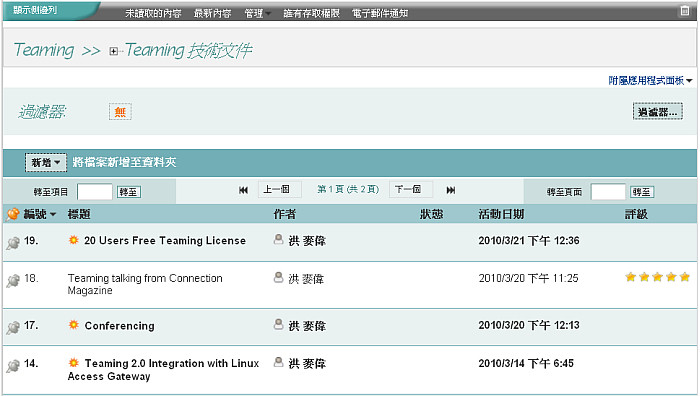Click 轉至 button next to 轉至項目
This screenshot has height=396, width=700.
(x=129, y=192)
